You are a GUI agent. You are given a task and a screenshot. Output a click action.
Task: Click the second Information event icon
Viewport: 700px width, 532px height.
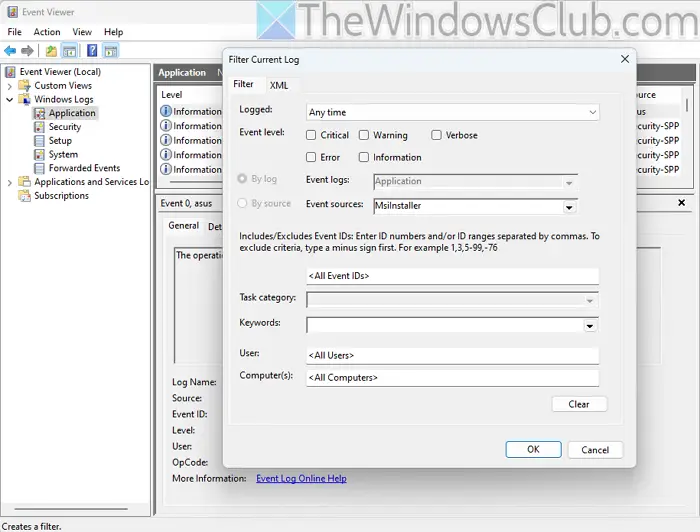[x=166, y=126]
